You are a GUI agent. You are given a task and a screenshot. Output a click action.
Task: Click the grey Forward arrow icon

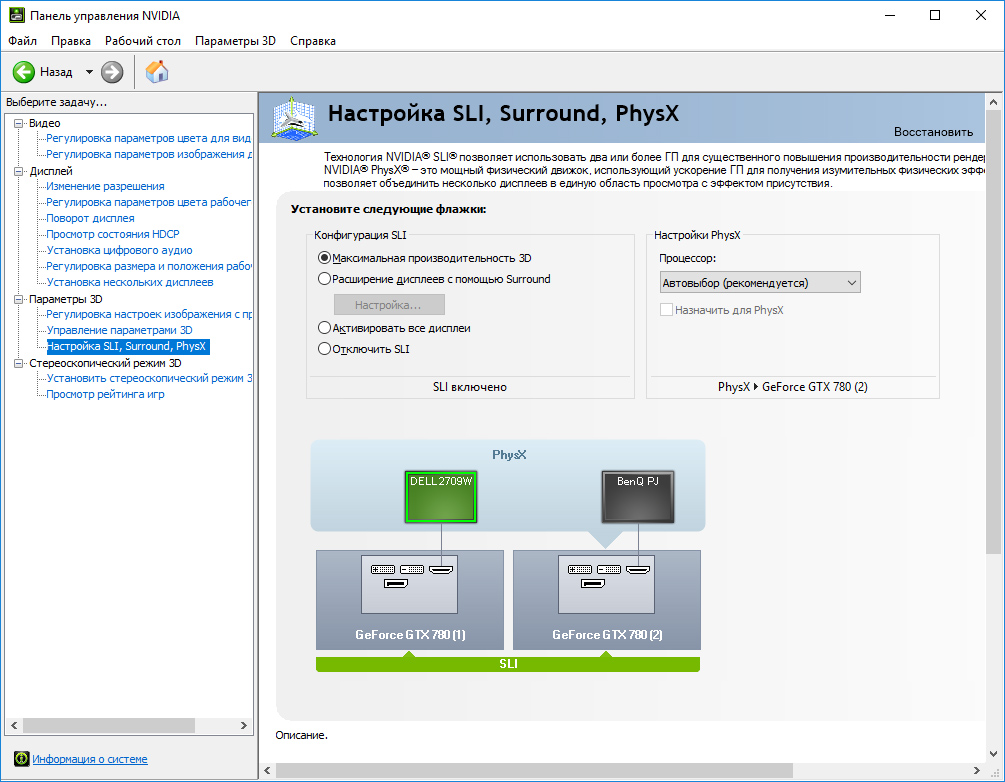[x=112, y=72]
